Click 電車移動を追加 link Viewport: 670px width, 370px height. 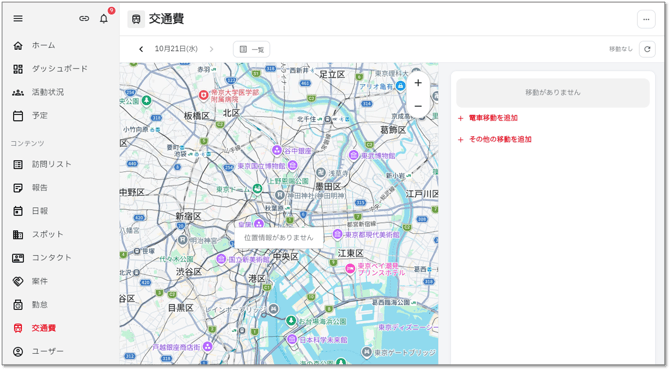493,118
